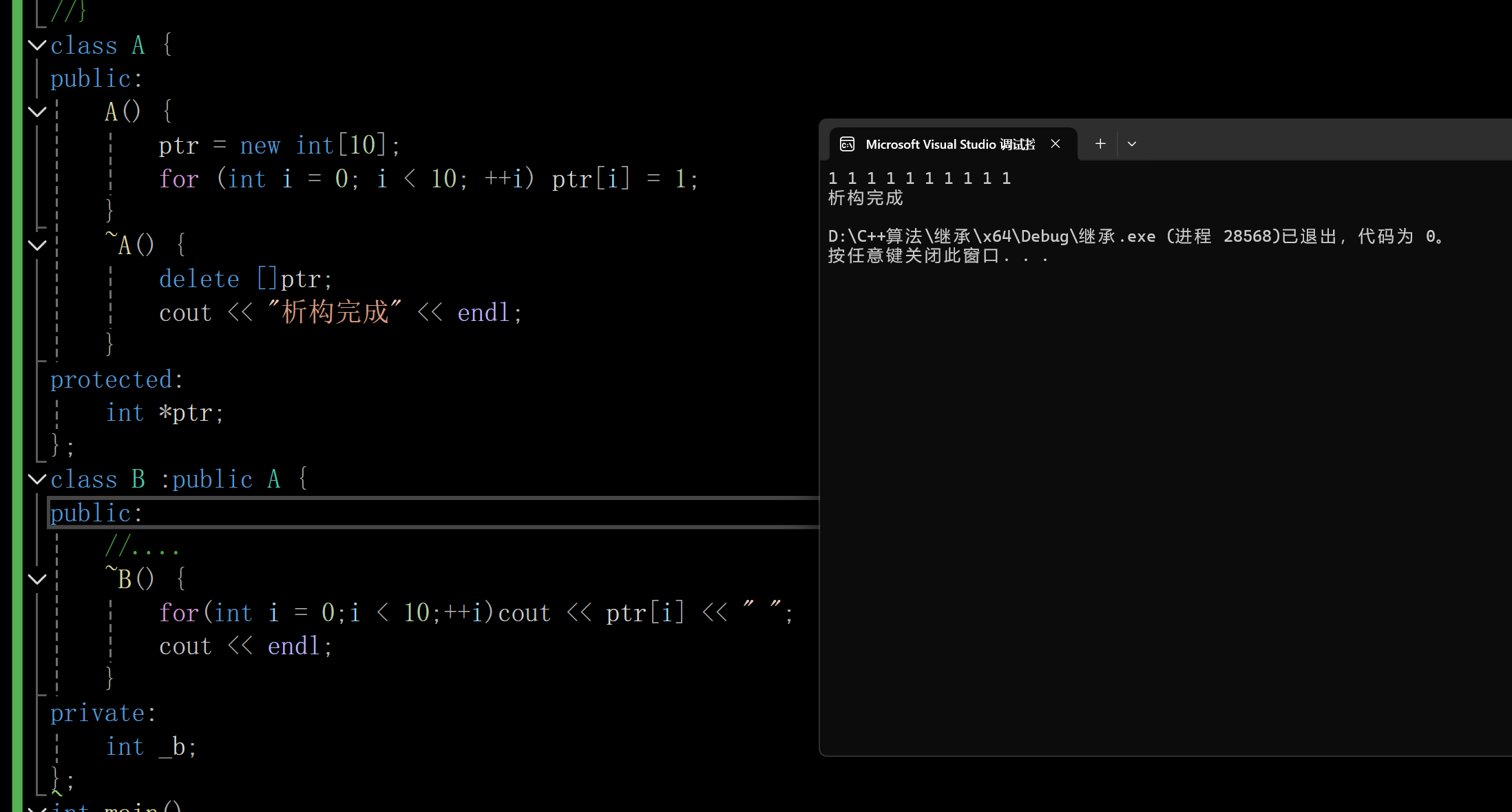Viewport: 1512px width, 812px height.
Task: Close the debug console tab
Action: coord(1055,144)
